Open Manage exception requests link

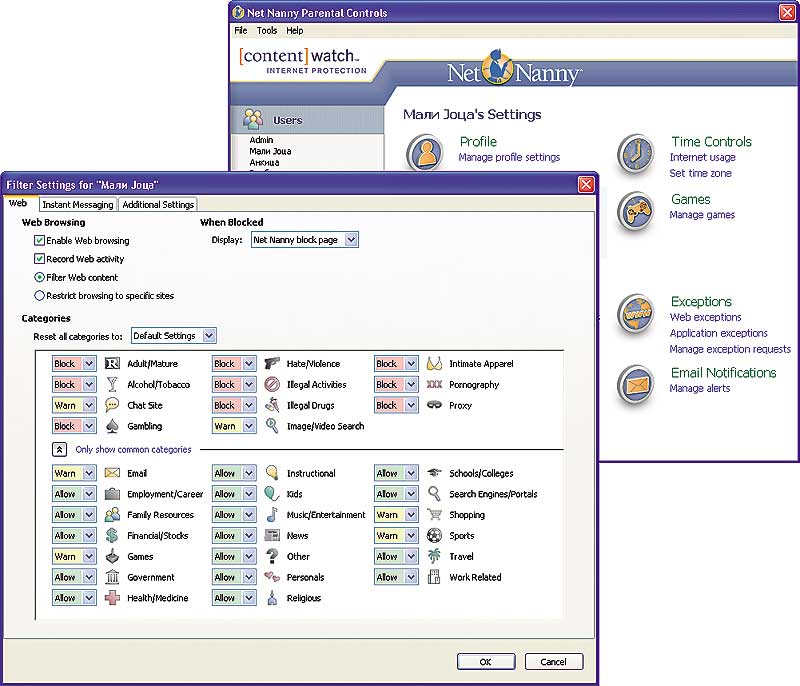click(730, 349)
